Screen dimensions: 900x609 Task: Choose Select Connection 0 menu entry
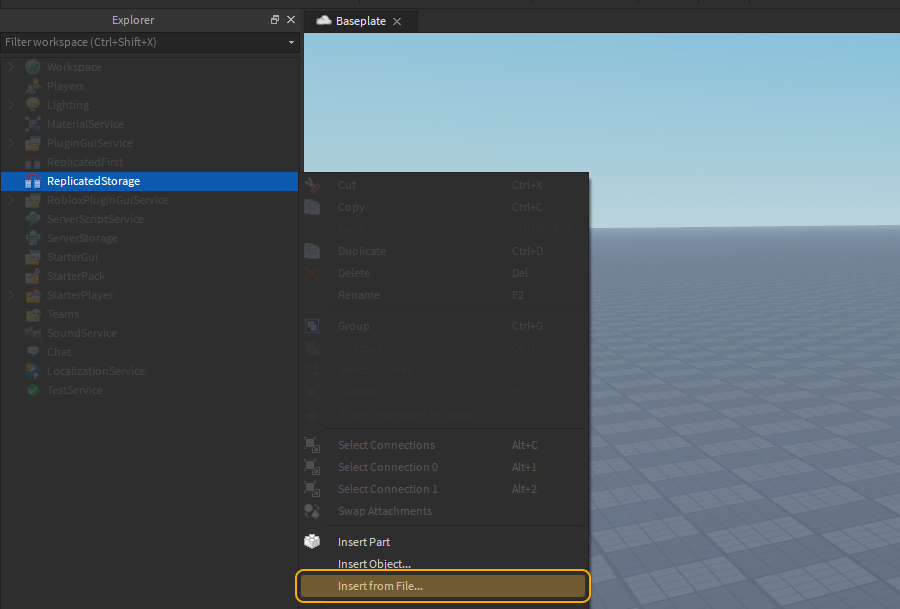(x=443, y=467)
